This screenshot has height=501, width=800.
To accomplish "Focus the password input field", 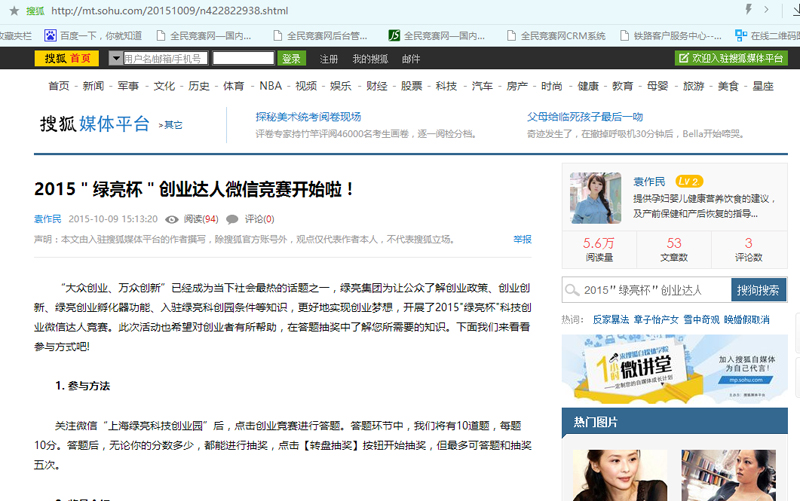I will point(243,58).
